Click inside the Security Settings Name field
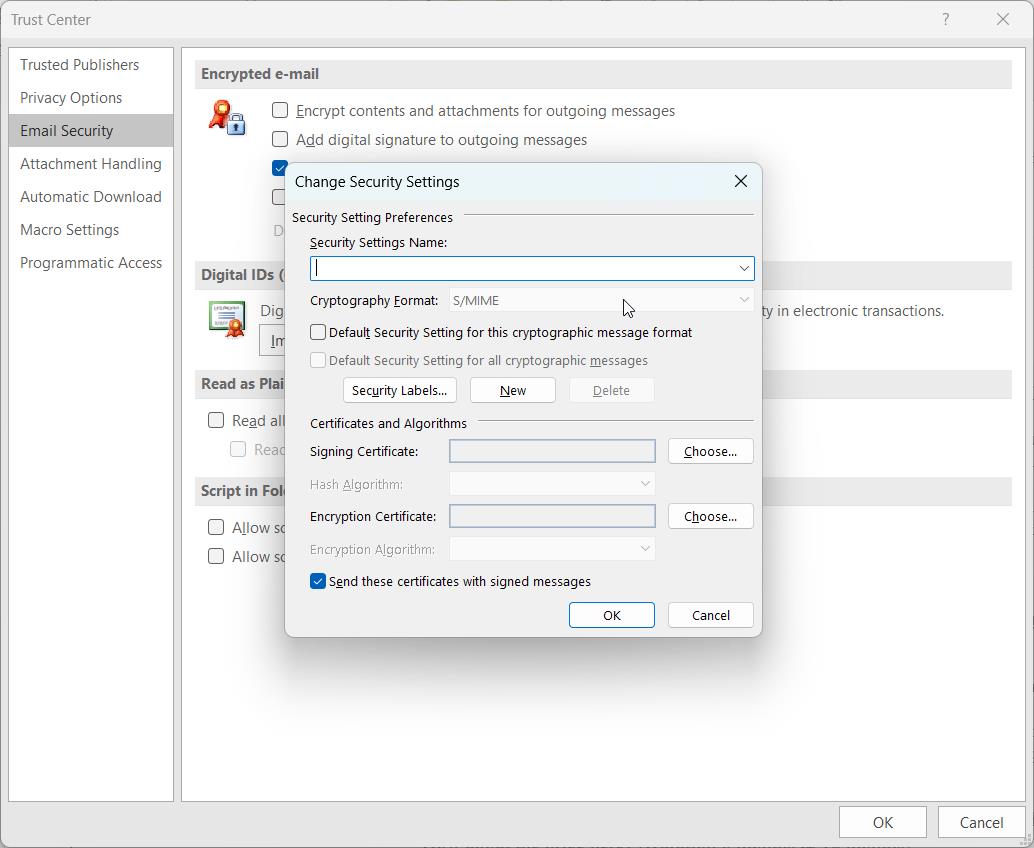 pos(520,267)
